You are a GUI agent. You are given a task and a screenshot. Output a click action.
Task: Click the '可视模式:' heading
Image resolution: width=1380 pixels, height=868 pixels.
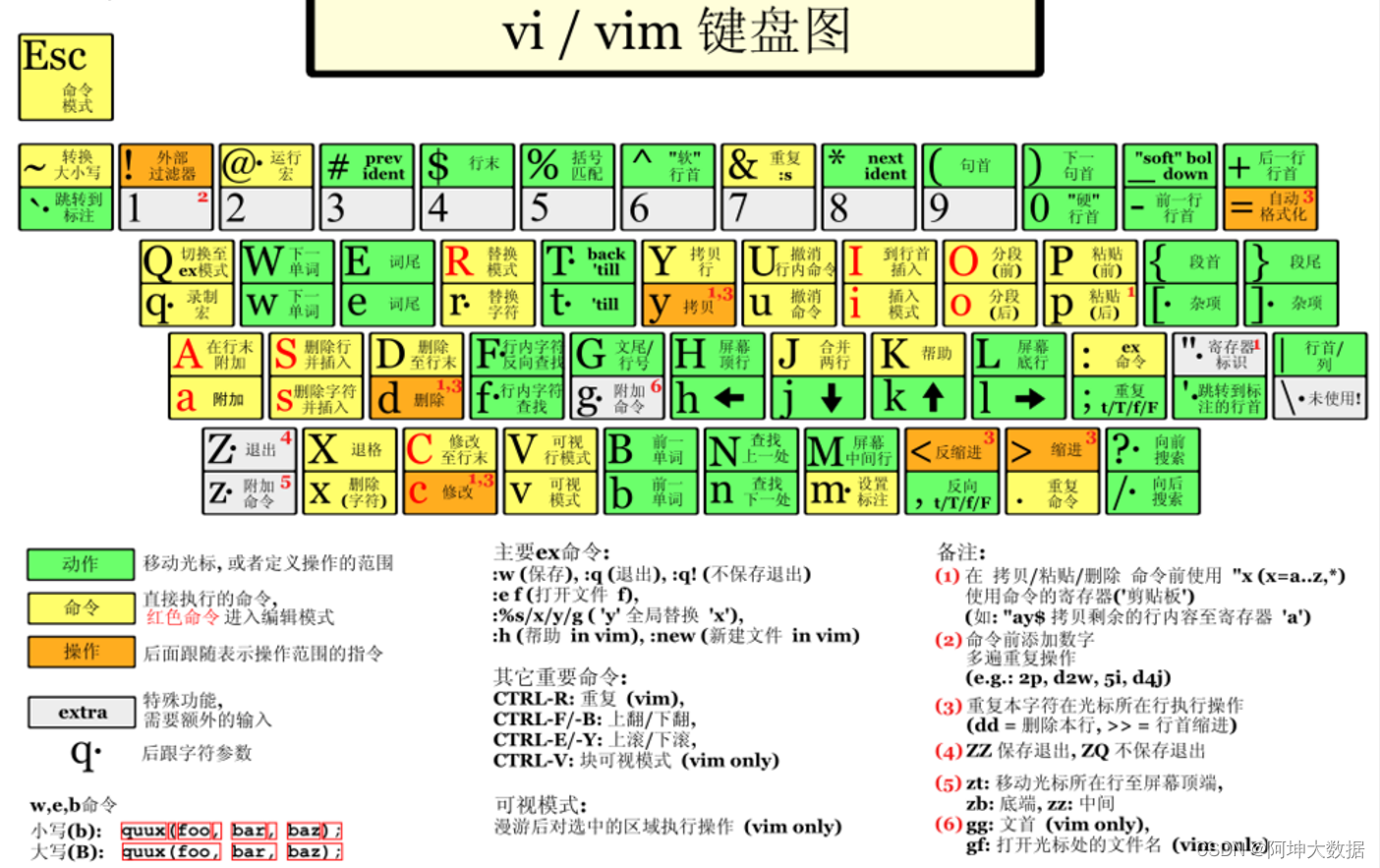540,805
